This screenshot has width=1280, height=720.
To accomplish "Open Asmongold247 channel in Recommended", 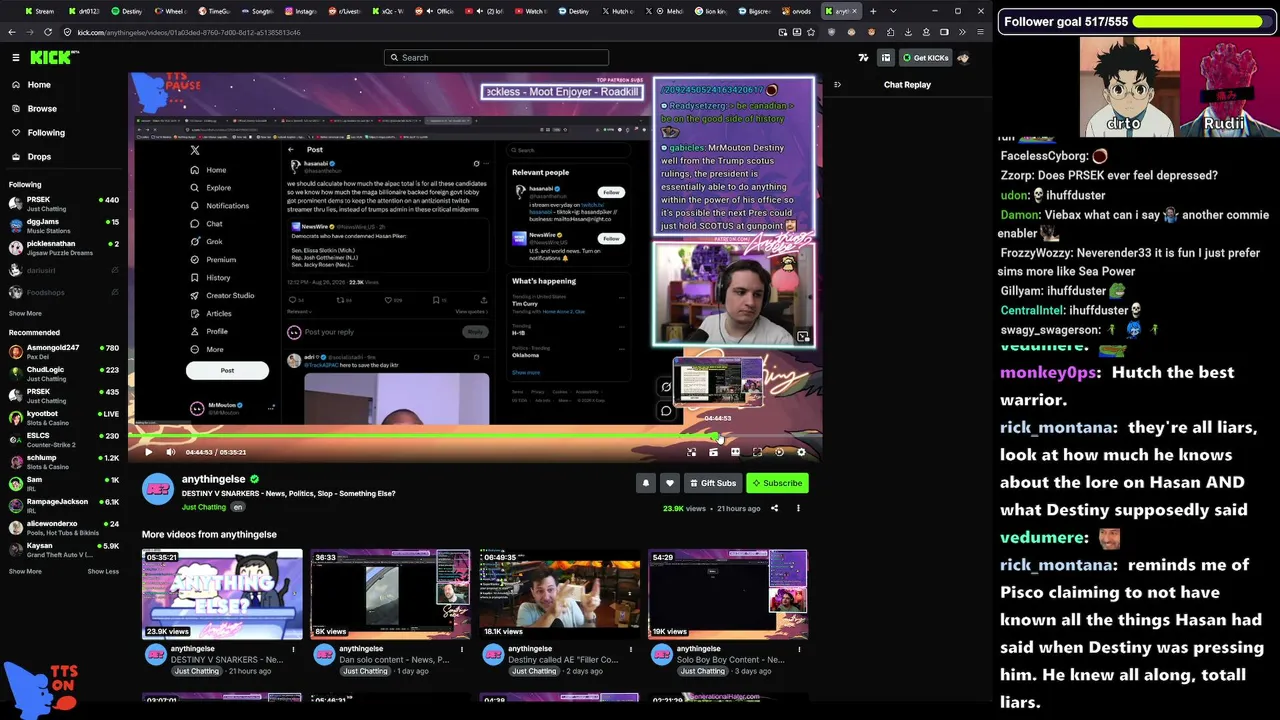I will click(63, 351).
